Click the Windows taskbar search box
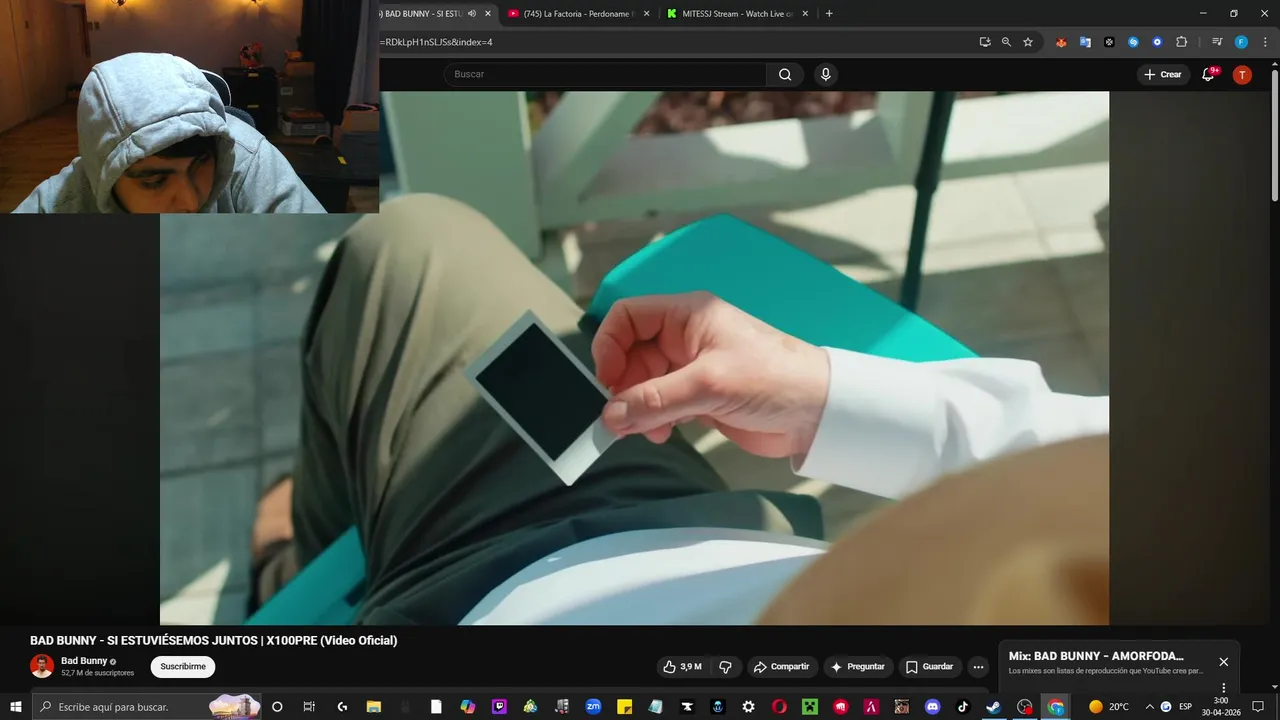1280x720 pixels. [x=147, y=707]
